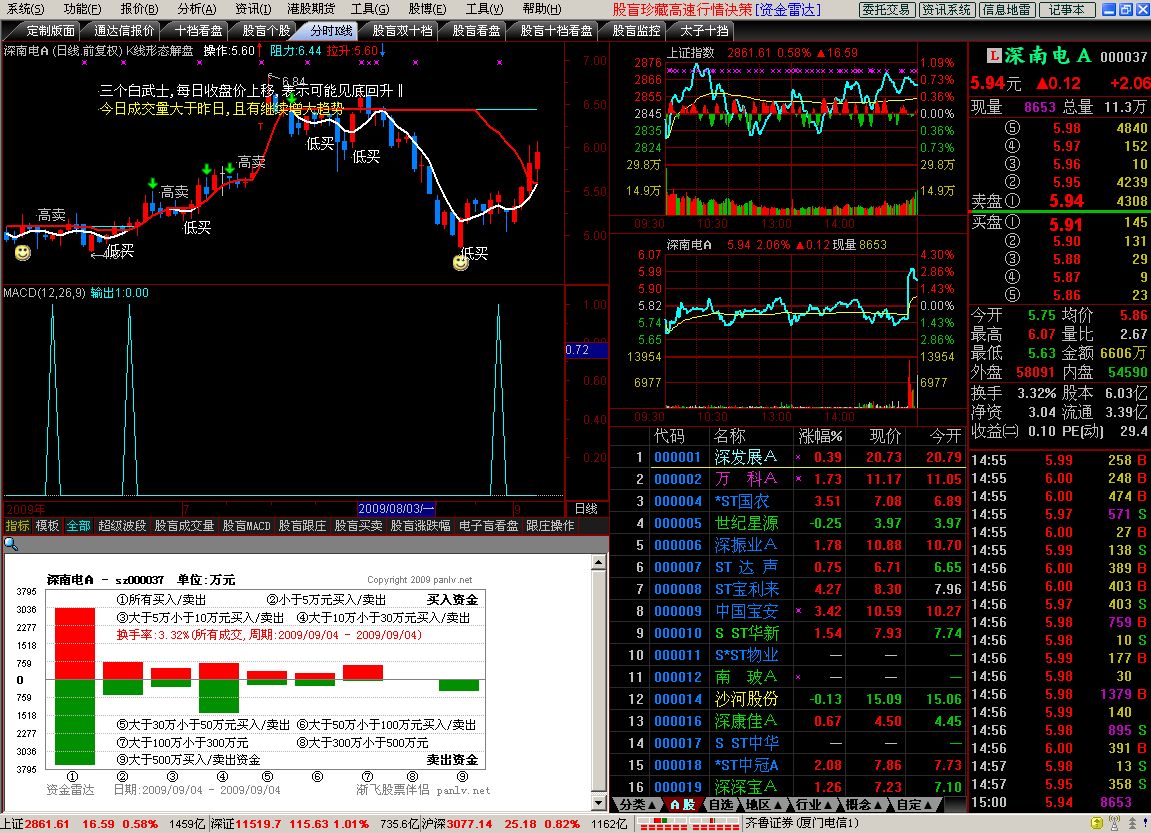Click the 日线 period button
The width and height of the screenshot is (1151, 833).
click(x=586, y=508)
